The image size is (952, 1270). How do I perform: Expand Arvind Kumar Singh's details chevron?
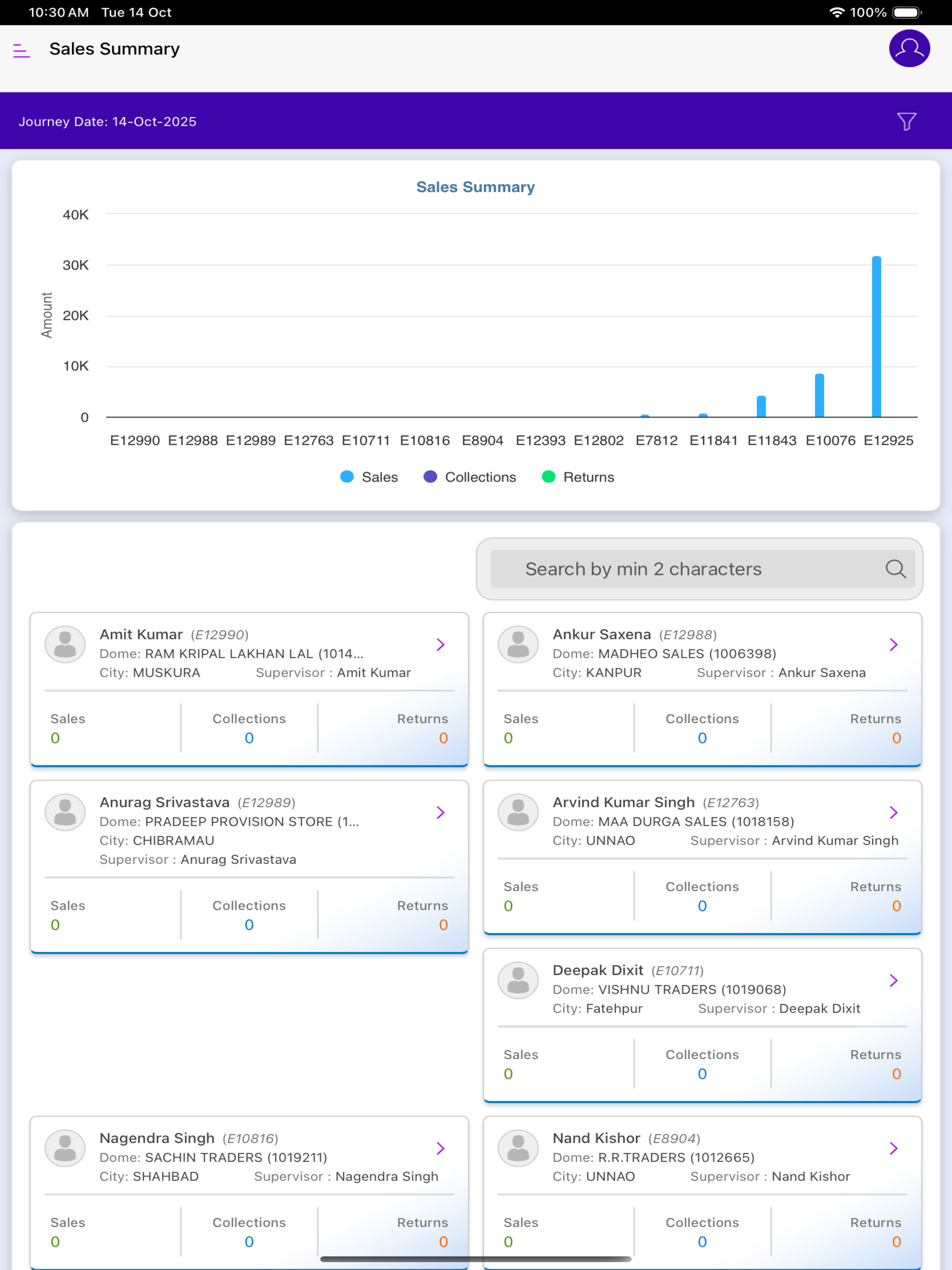click(x=893, y=812)
